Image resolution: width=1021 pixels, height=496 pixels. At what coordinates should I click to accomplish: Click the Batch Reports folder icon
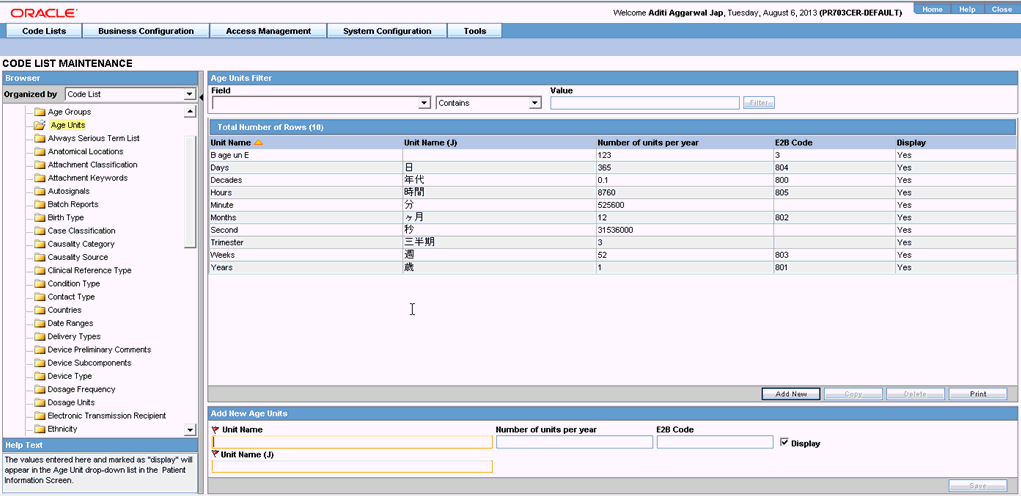(39, 204)
